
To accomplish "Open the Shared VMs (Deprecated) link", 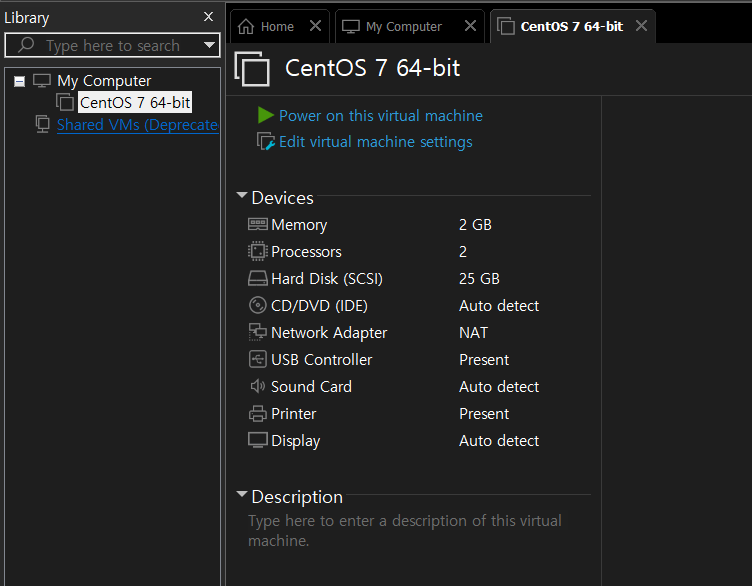I will point(138,125).
